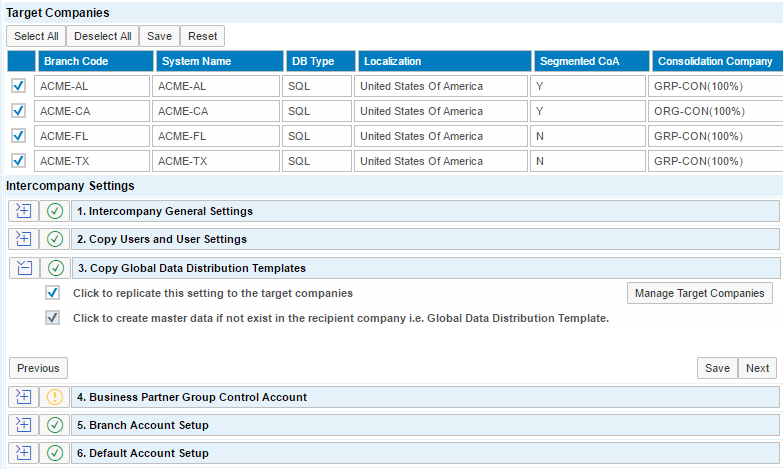The width and height of the screenshot is (783, 469).
Task: Open Manage Target Companies
Action: [x=700, y=293]
